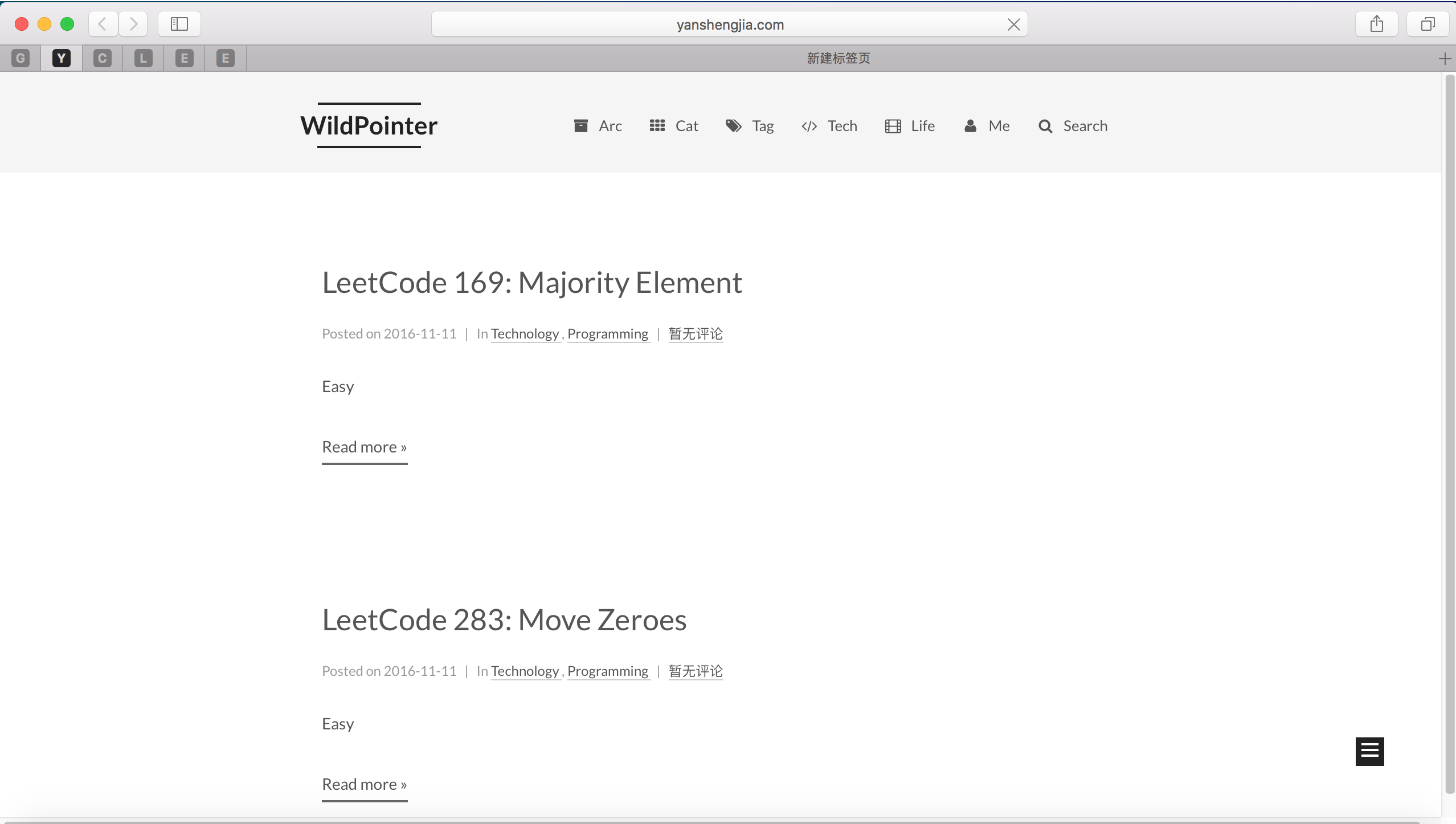Open a new tab with plus button
The height and width of the screenshot is (824, 1456).
[x=1445, y=59]
